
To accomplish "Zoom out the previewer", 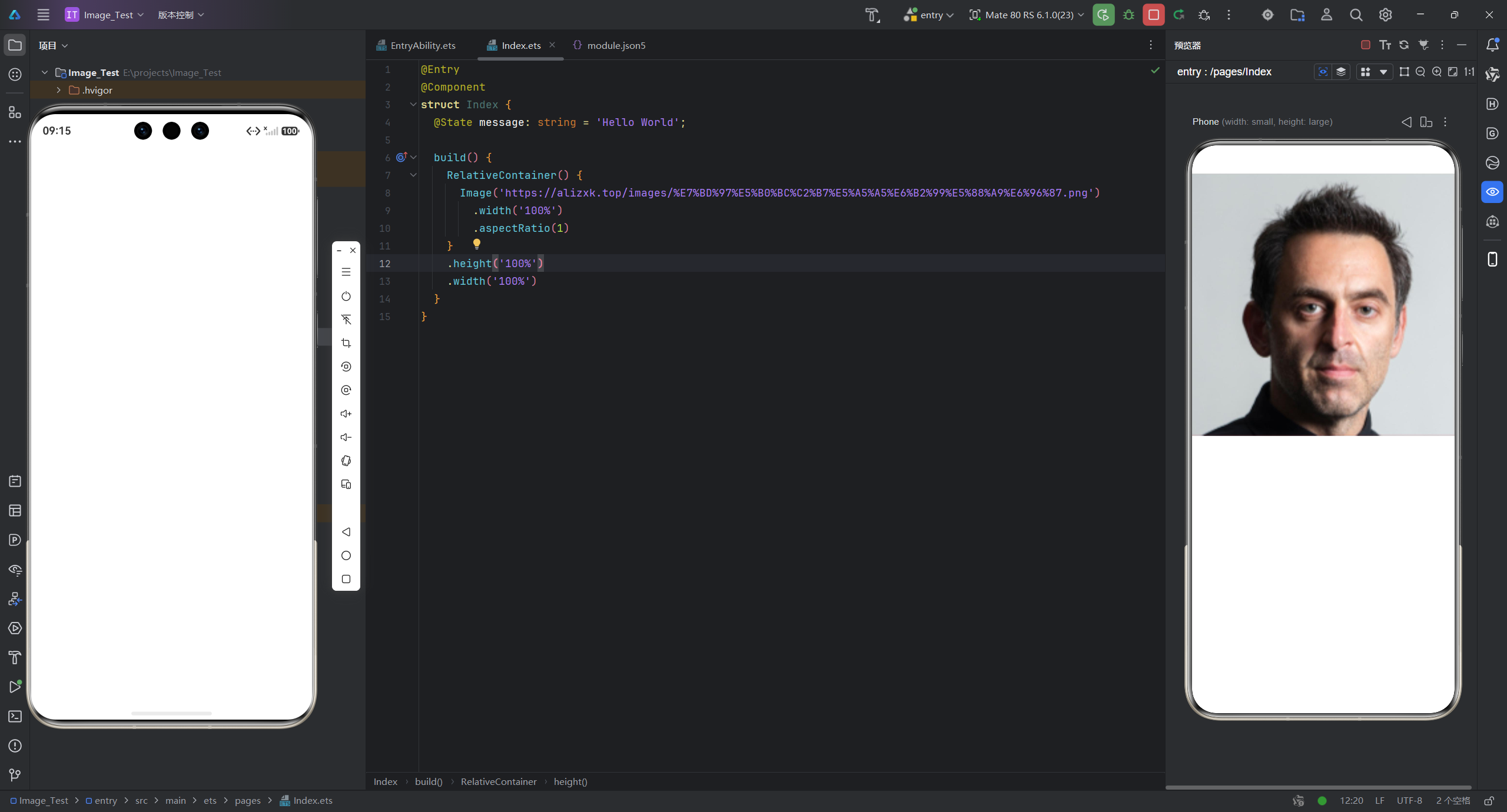I will [x=1420, y=72].
